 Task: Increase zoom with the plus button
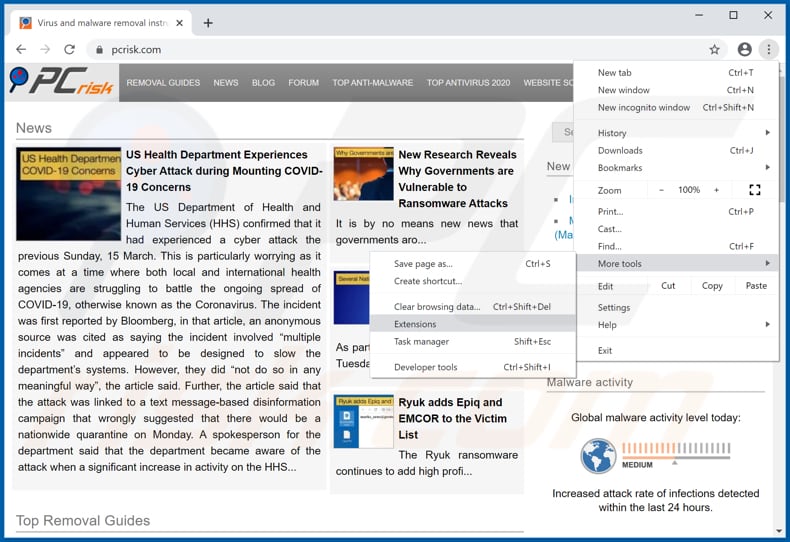716,190
